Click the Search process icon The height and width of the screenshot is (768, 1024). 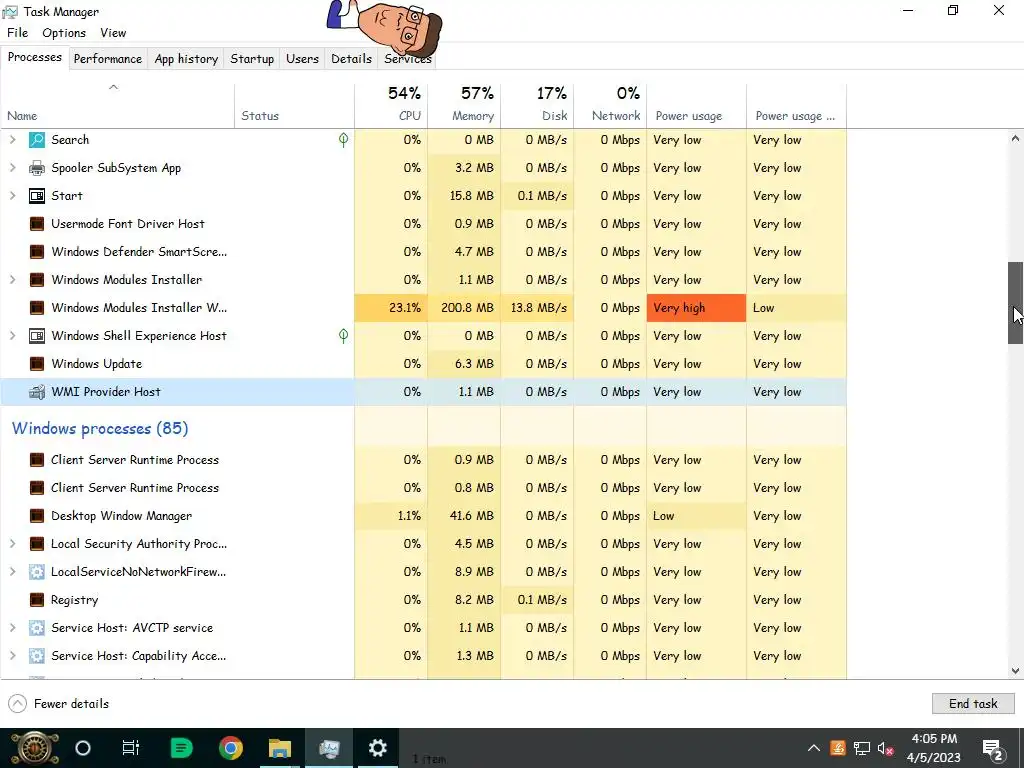click(37, 140)
